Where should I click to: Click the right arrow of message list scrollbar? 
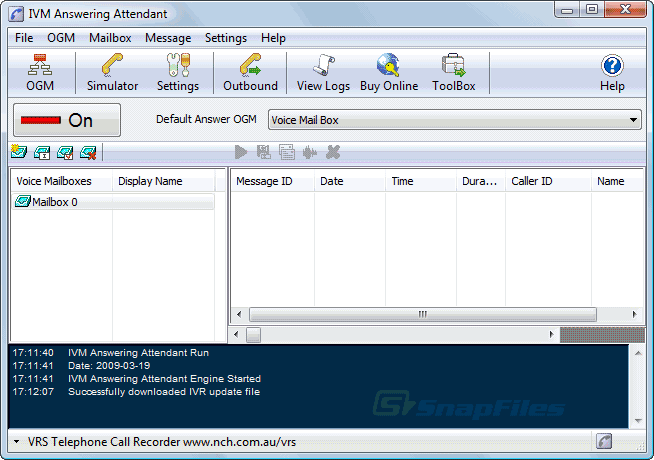(635, 314)
